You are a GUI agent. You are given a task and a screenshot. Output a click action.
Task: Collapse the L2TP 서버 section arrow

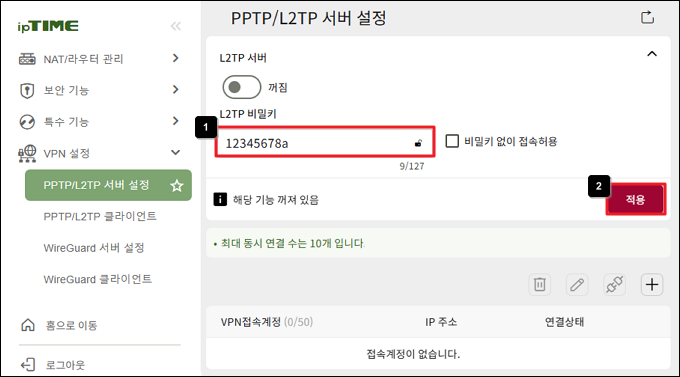(652, 54)
